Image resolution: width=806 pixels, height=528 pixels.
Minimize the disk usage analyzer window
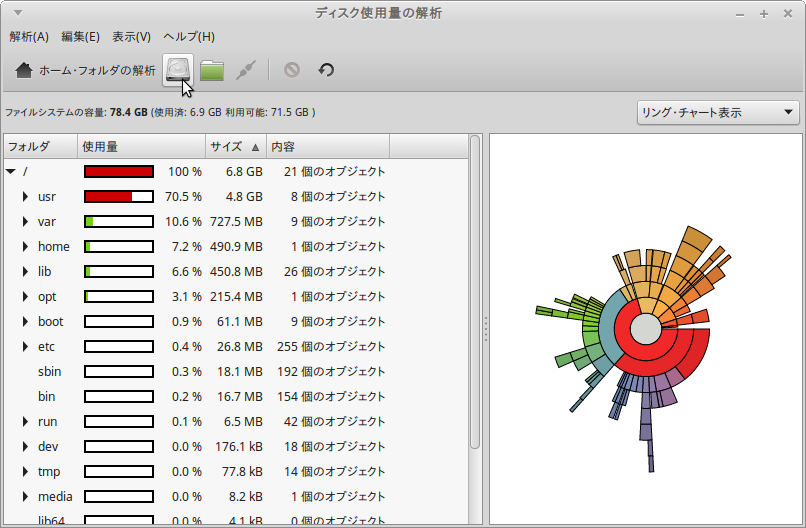click(740, 14)
